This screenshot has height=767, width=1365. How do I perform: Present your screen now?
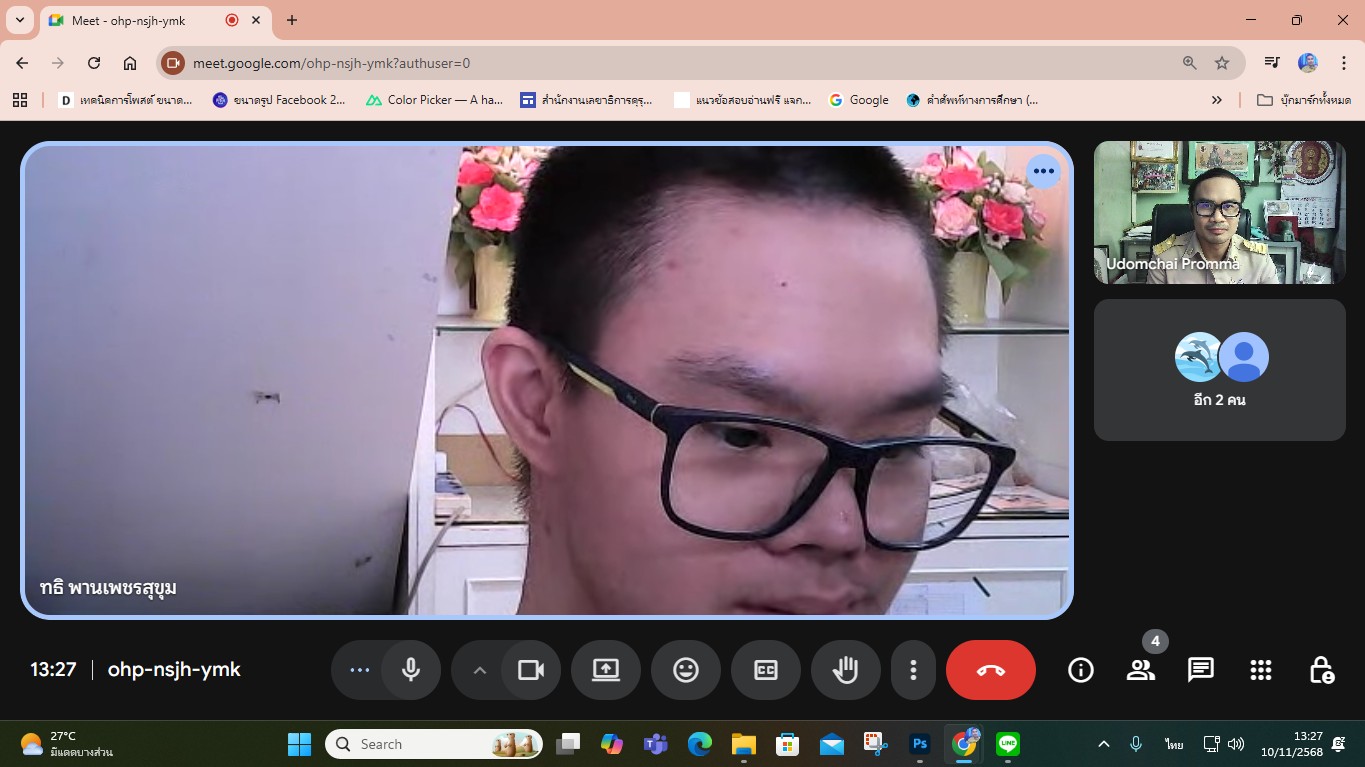click(606, 670)
